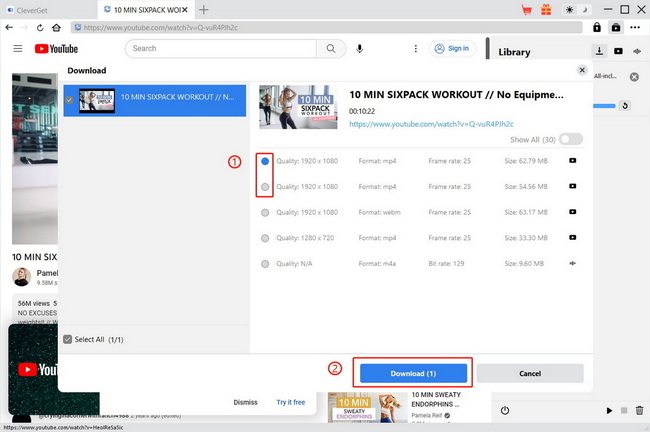Toggle the Show All (30) switch
Image resolution: width=650 pixels, height=432 pixels.
click(571, 140)
